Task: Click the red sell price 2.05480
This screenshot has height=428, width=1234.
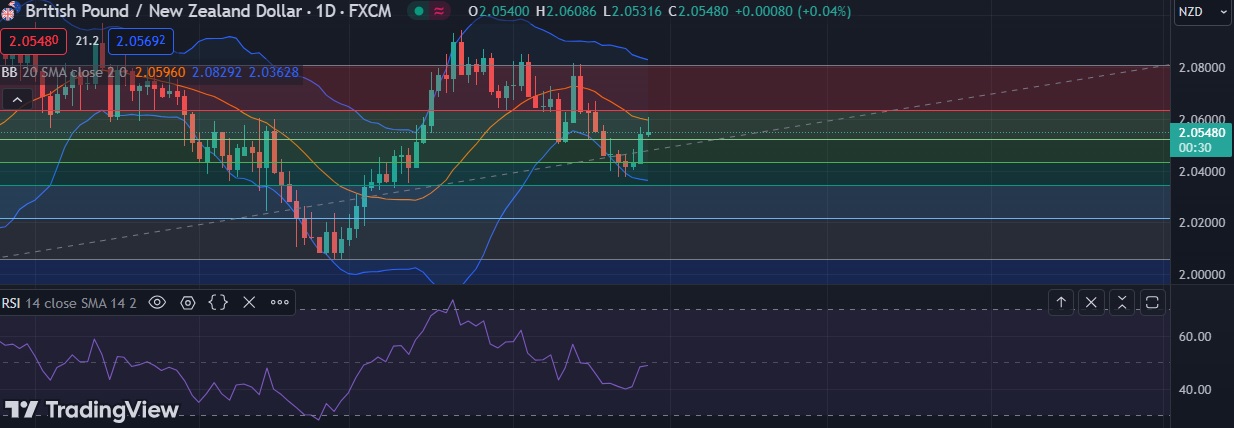Action: pos(34,41)
